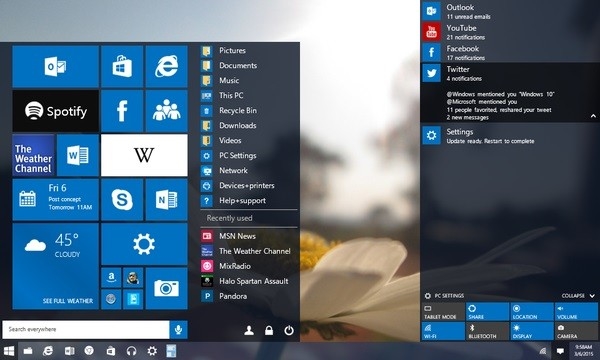
Task: Open action center icon in system tray
Action: [x=560, y=351]
